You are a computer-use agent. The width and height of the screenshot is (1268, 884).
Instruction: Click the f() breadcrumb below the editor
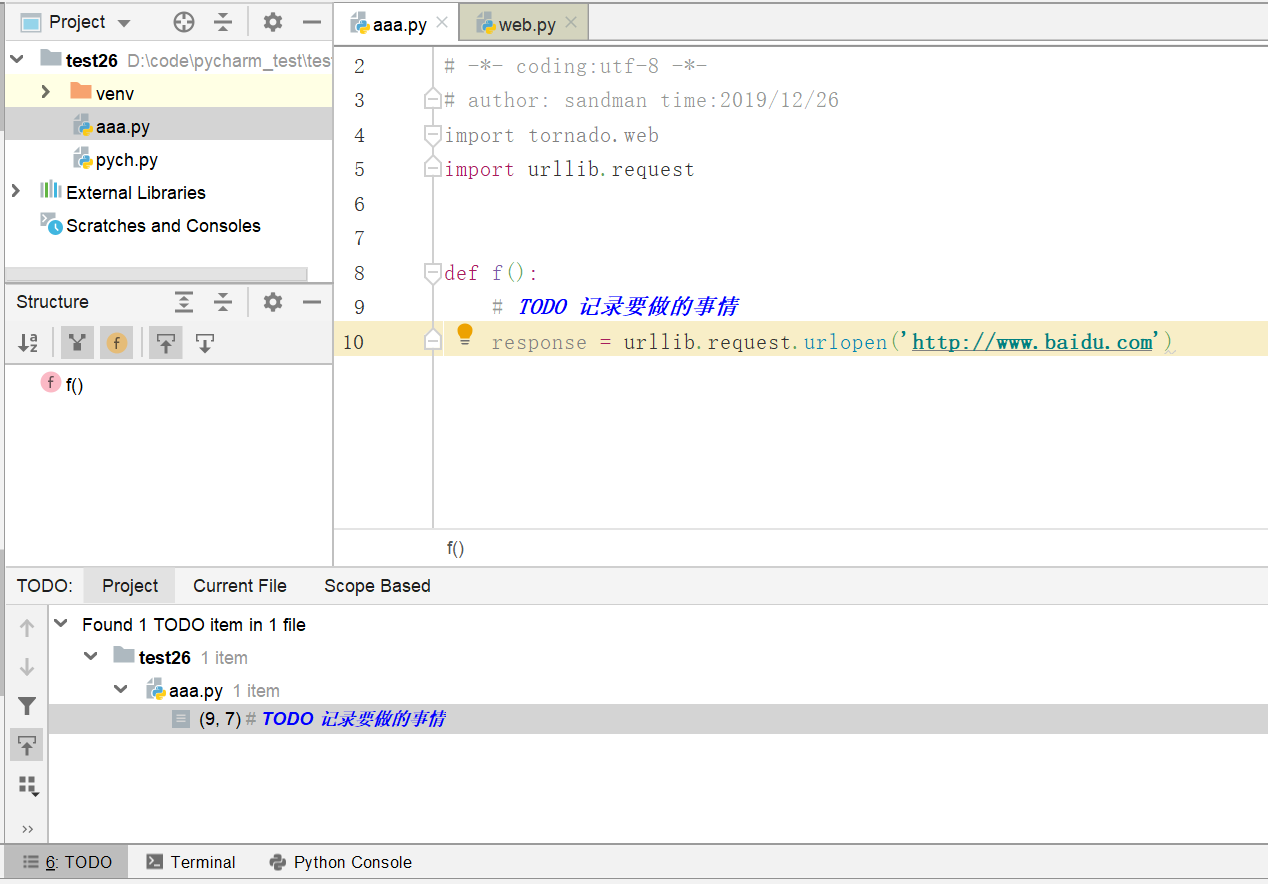click(455, 548)
